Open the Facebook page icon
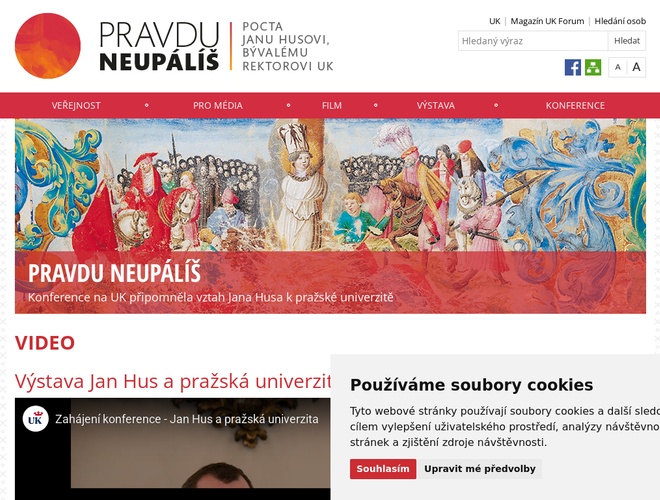The image size is (660, 500). (572, 67)
